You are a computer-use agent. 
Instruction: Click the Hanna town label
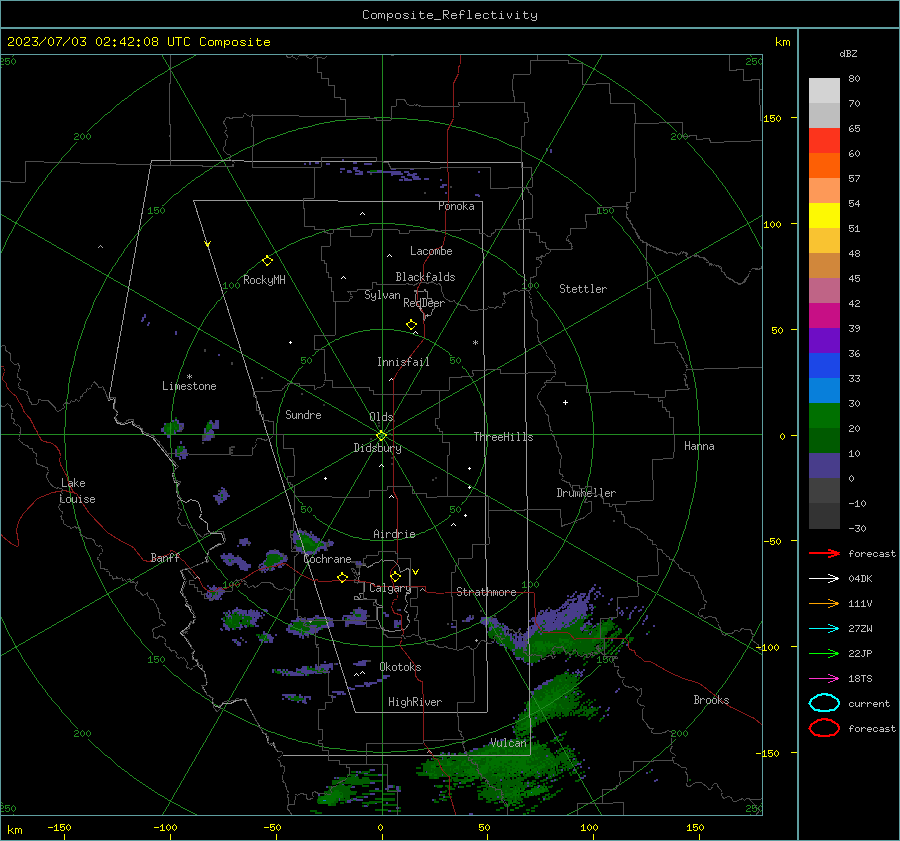tap(699, 446)
